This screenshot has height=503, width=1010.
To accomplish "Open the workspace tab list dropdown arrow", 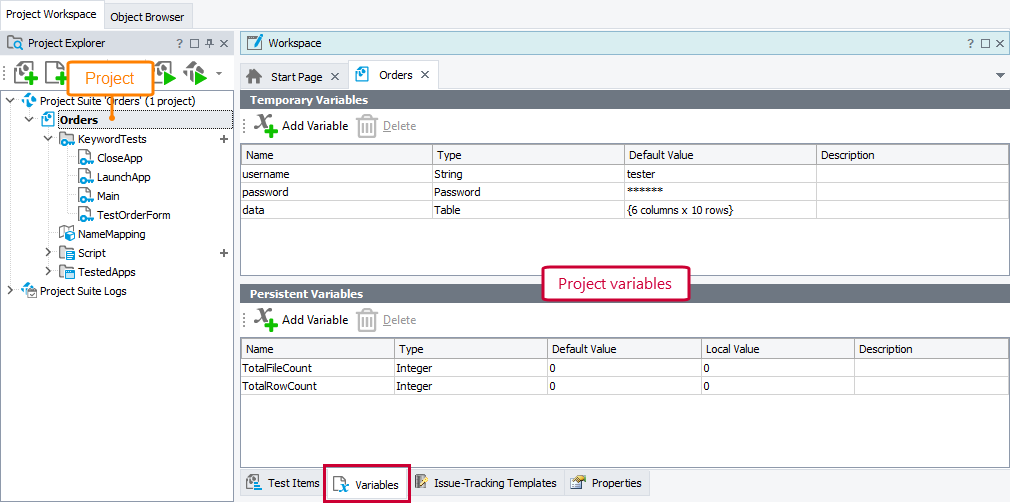I will tap(1000, 76).
